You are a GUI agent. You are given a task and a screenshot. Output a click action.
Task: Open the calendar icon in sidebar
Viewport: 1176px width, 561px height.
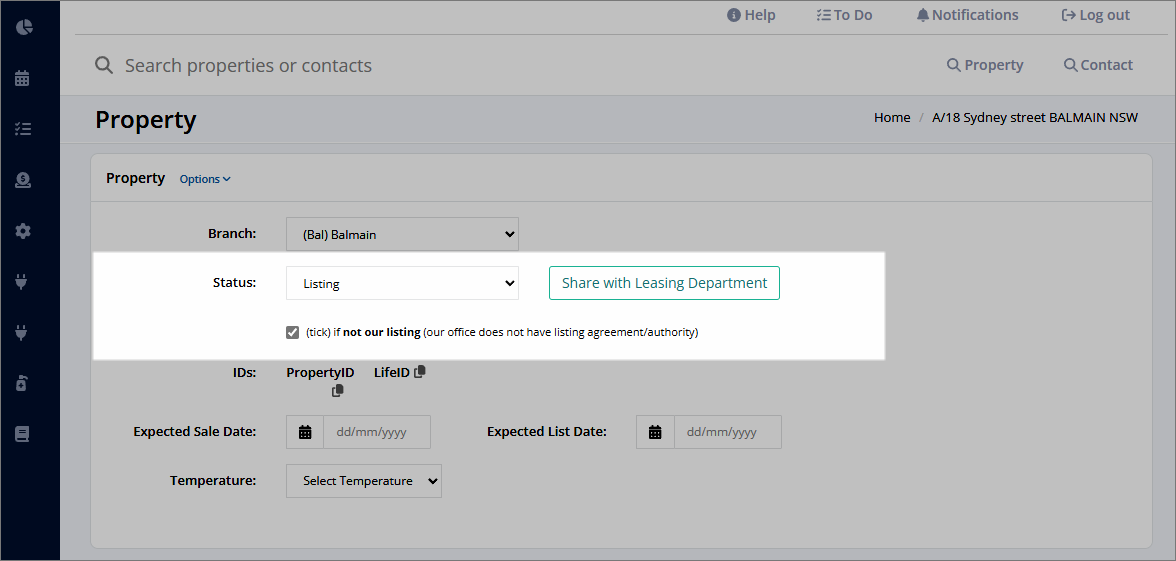pos(22,78)
